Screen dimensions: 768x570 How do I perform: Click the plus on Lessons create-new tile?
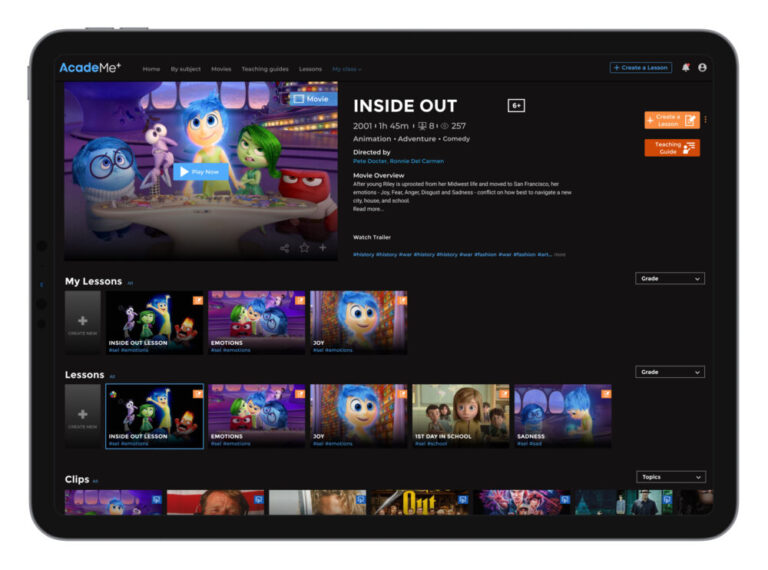click(x=83, y=414)
